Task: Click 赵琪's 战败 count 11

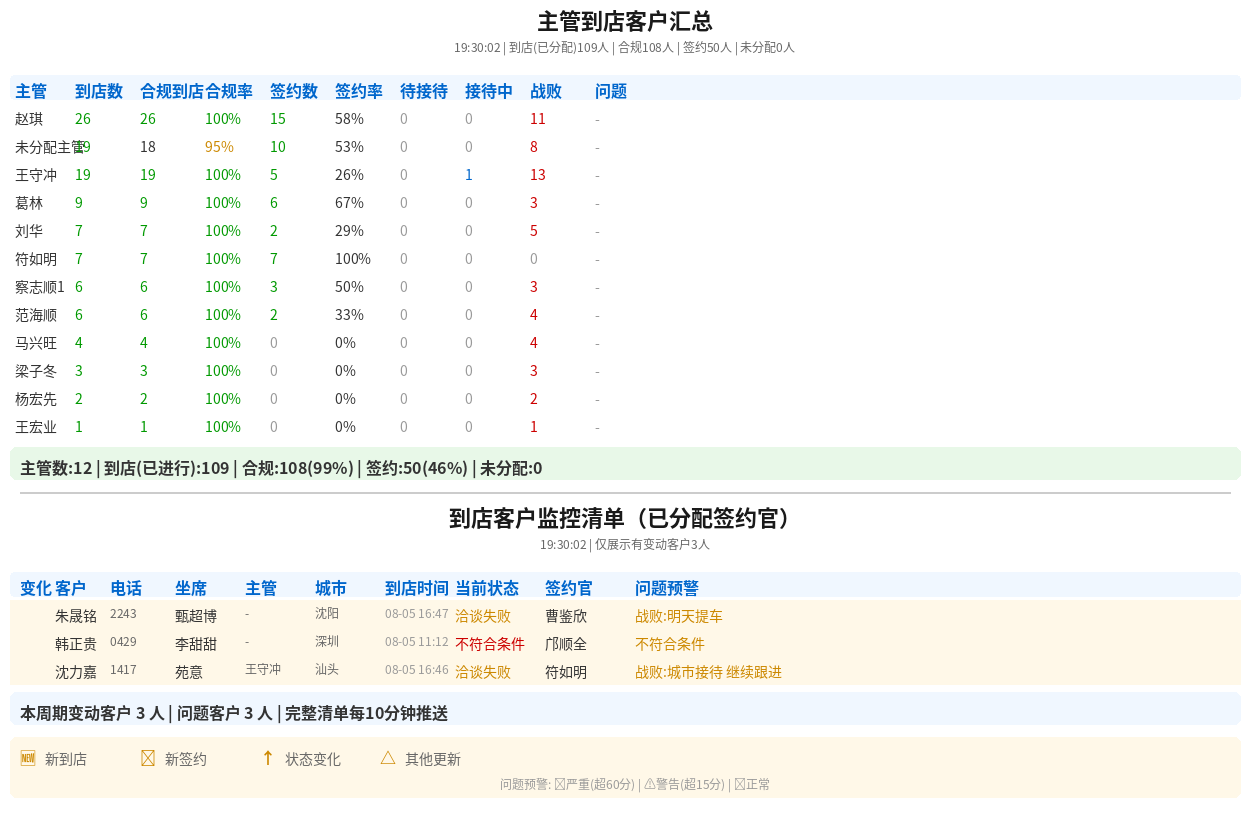Action: (538, 119)
